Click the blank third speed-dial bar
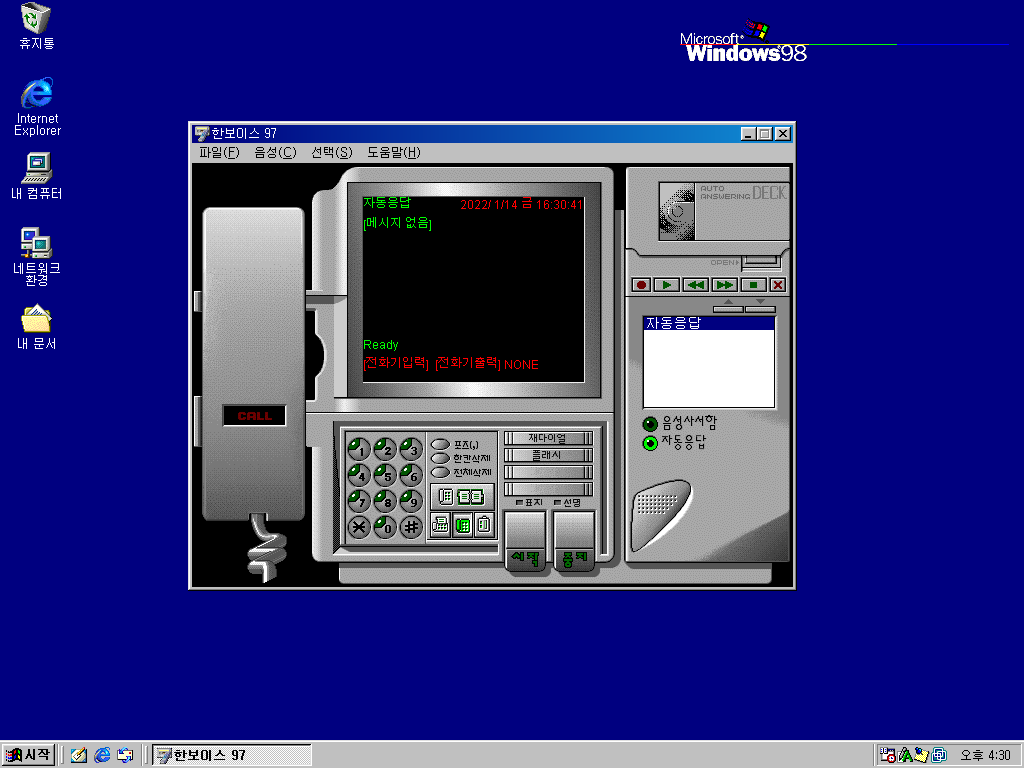 tap(548, 472)
